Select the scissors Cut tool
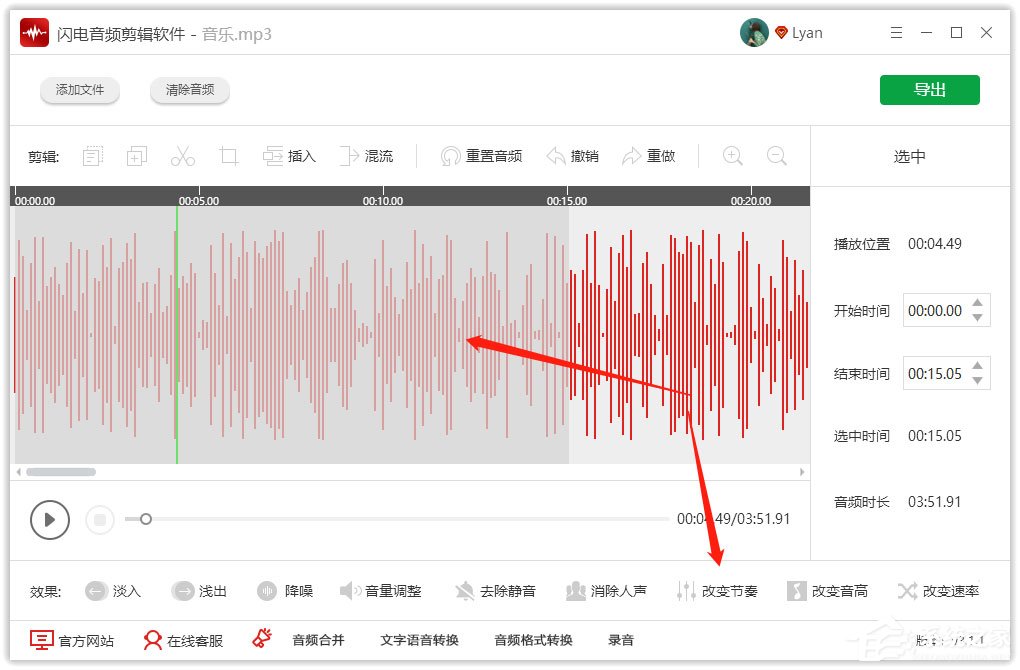Image resolution: width=1020 pixels, height=670 pixels. coord(182,156)
